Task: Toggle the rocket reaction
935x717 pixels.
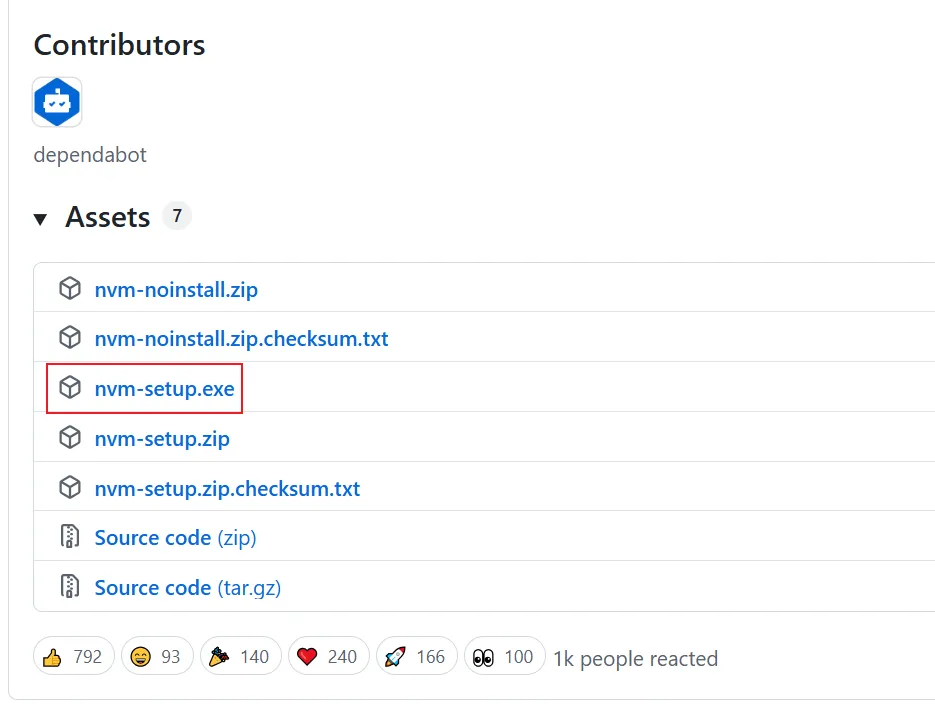Action: coord(416,657)
